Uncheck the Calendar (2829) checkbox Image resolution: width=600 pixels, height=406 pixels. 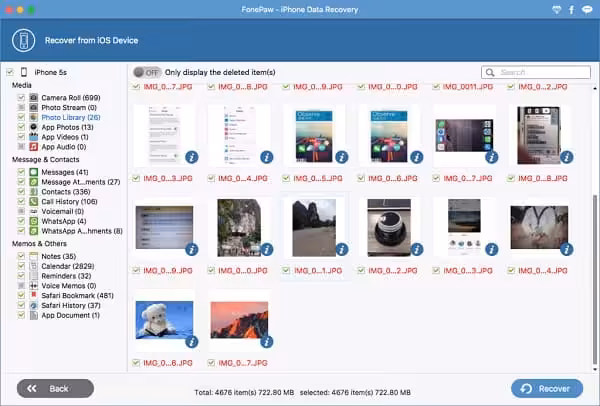coord(21,266)
